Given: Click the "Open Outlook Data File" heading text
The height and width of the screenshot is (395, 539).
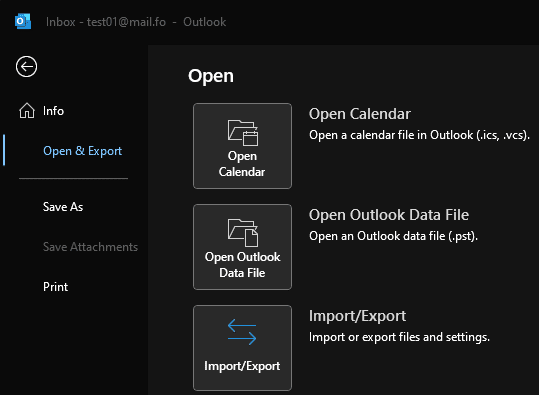Looking at the screenshot, I should pyautogui.click(x=389, y=215).
